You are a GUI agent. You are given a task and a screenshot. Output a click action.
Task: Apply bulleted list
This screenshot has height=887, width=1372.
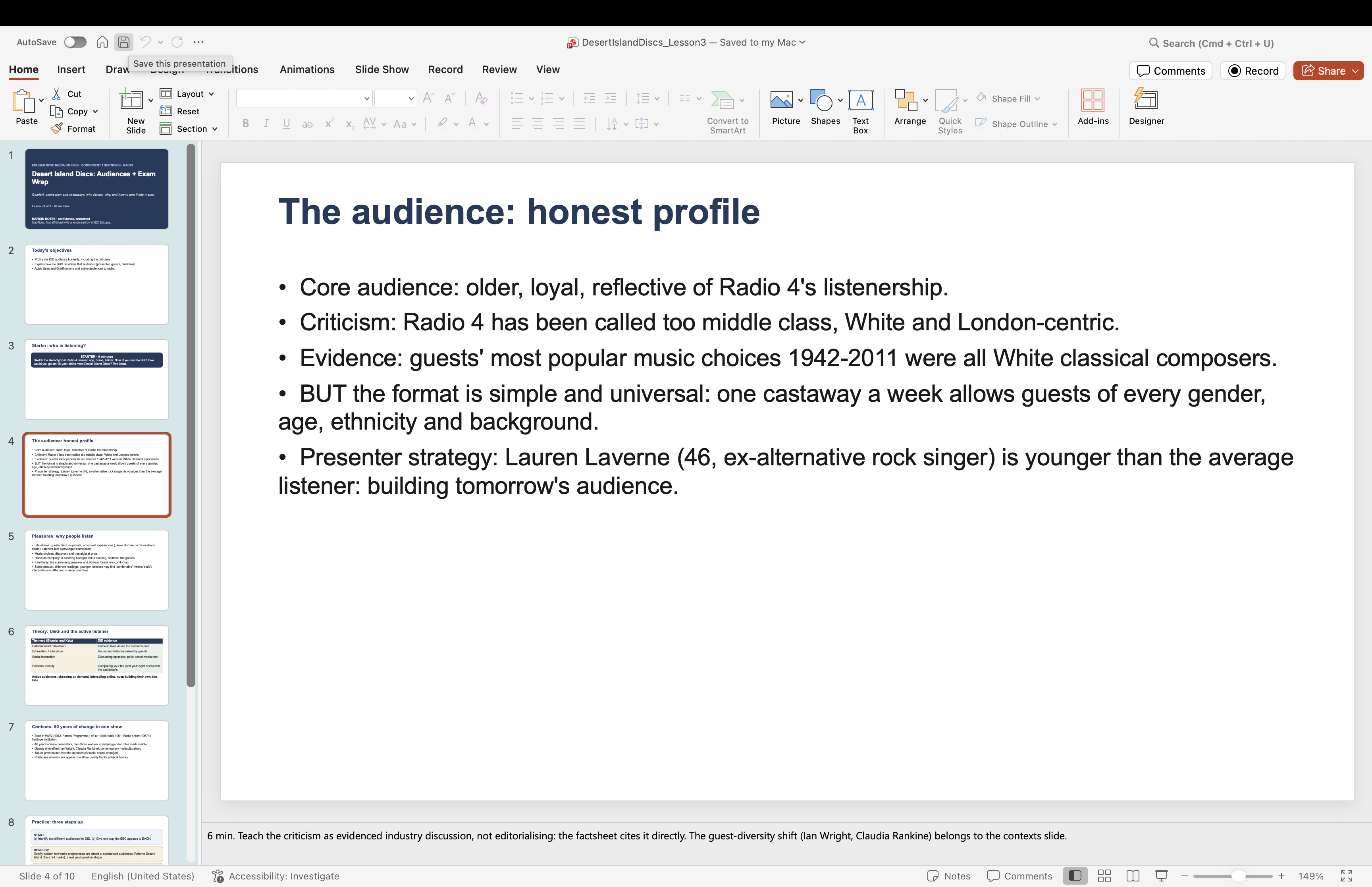517,98
